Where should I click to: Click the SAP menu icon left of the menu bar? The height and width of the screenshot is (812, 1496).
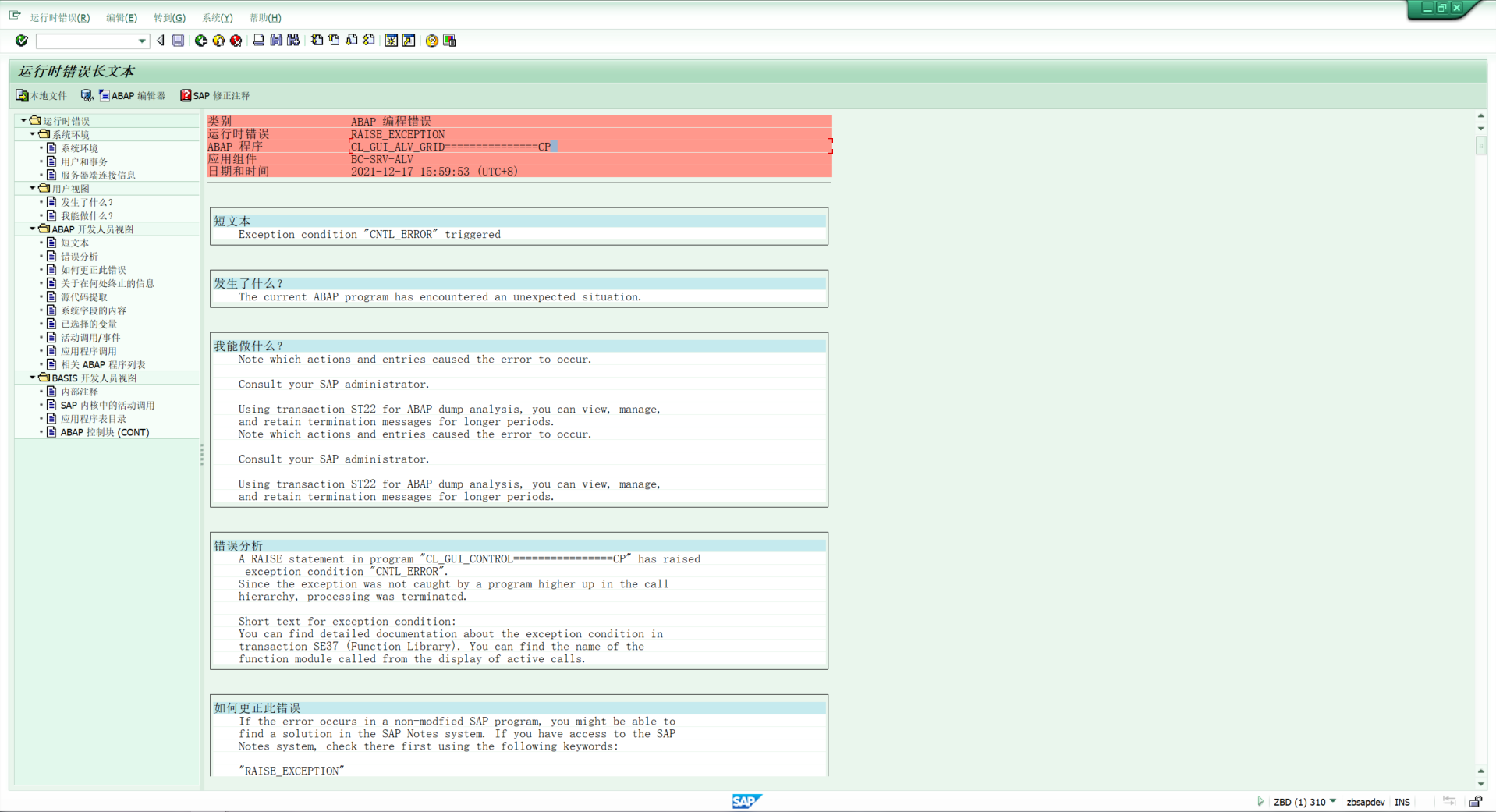pyautogui.click(x=15, y=16)
